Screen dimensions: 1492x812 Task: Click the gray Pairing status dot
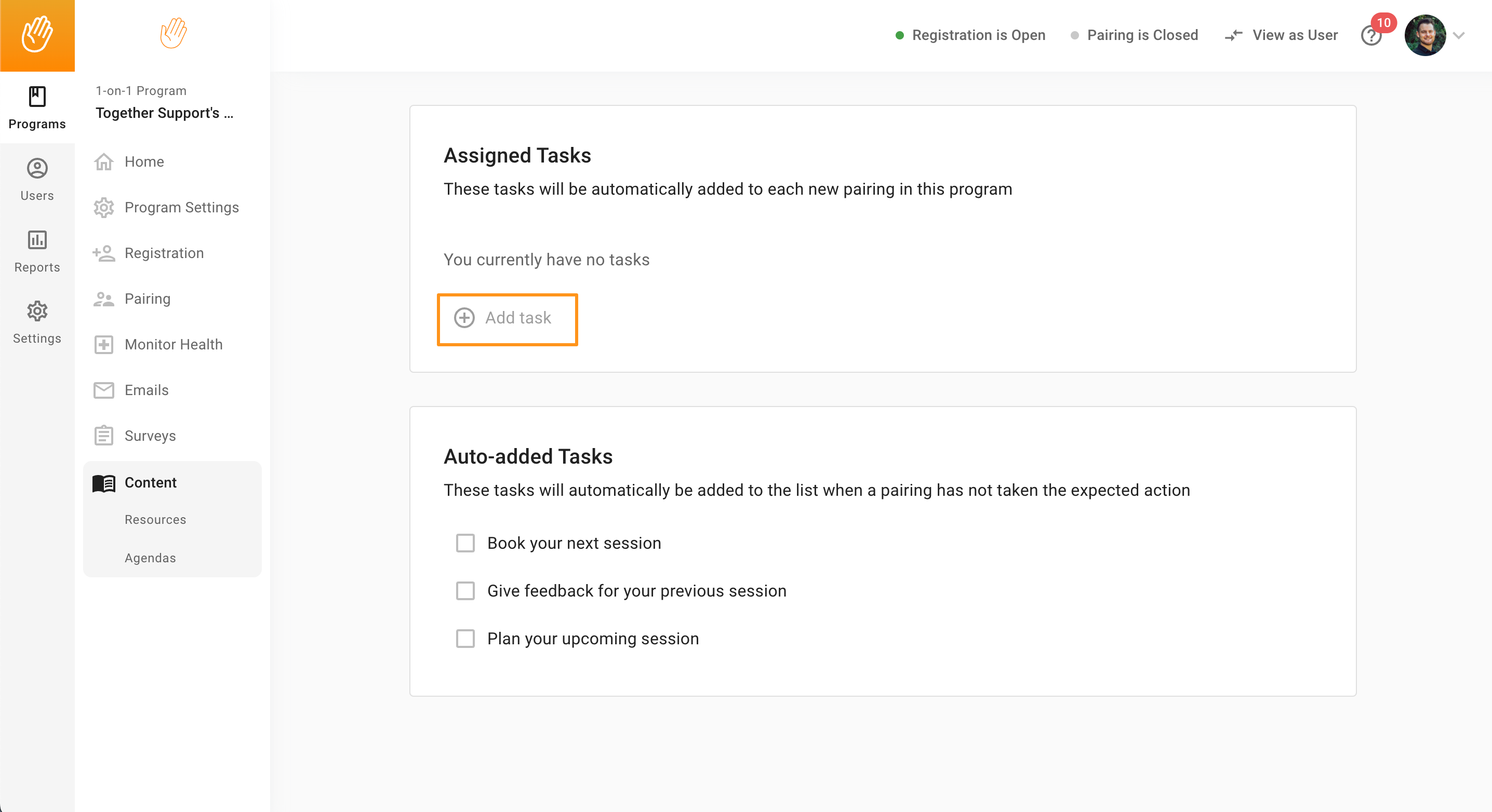pyautogui.click(x=1074, y=35)
